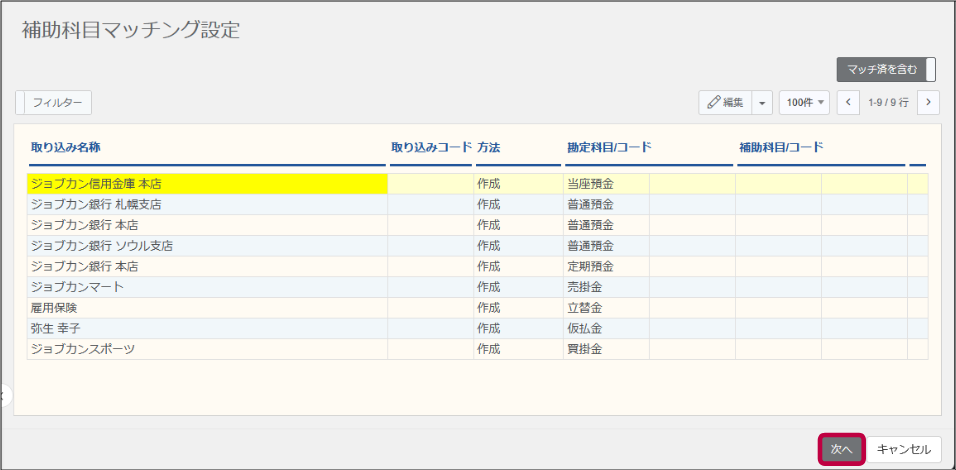Click the 1-9 / 9 行 page indicator
The height and width of the screenshot is (470, 956).
(x=888, y=103)
